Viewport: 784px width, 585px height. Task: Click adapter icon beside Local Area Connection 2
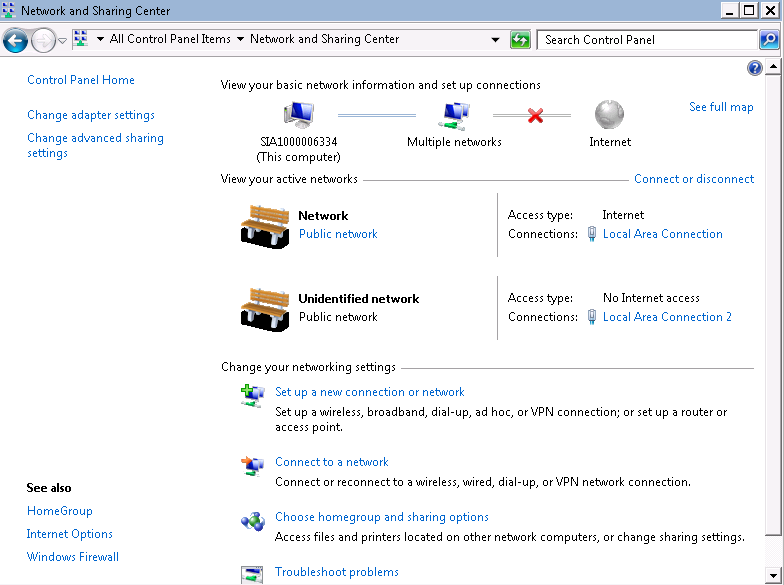pos(592,317)
